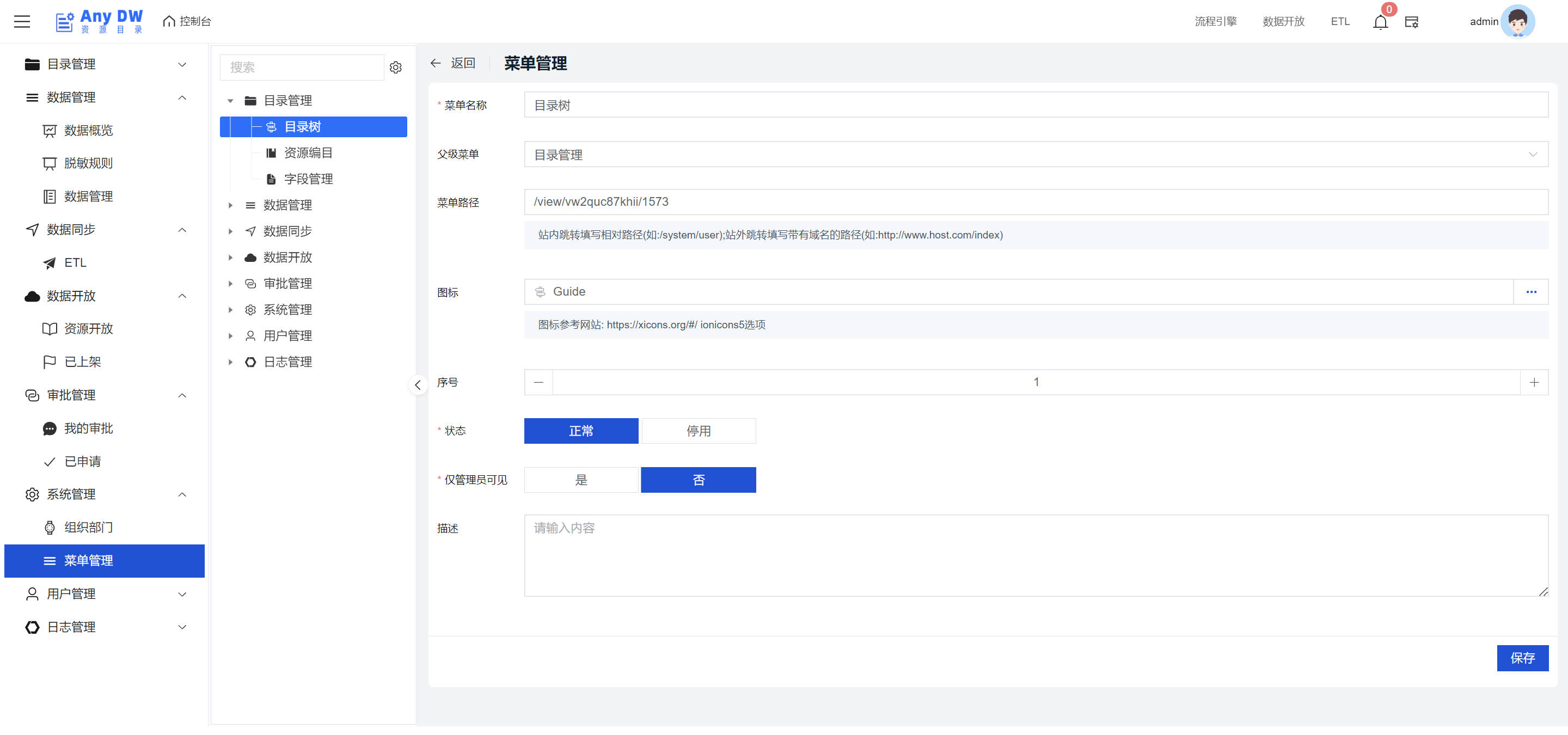Expand 系统管理 node in the menu tree
1568x735 pixels.
(x=231, y=310)
